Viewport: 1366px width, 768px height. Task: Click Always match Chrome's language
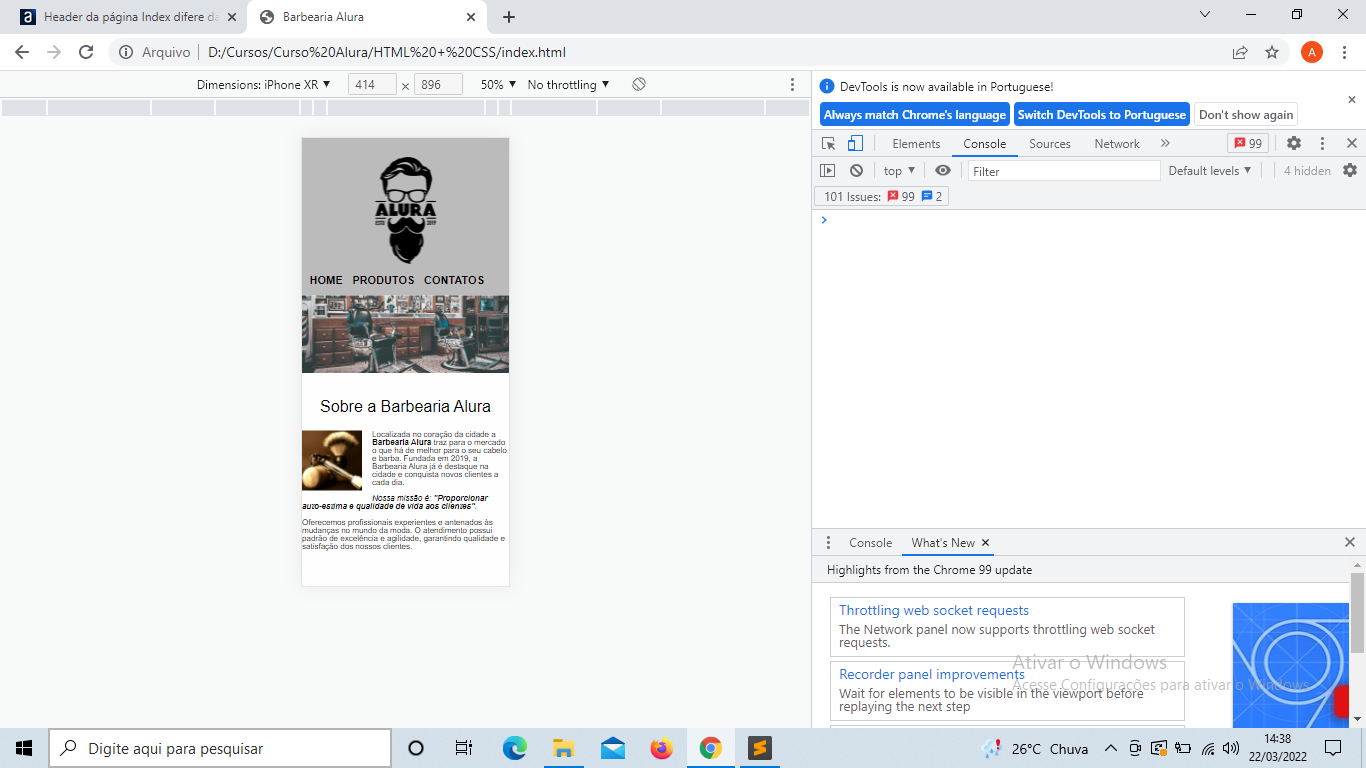(915, 115)
